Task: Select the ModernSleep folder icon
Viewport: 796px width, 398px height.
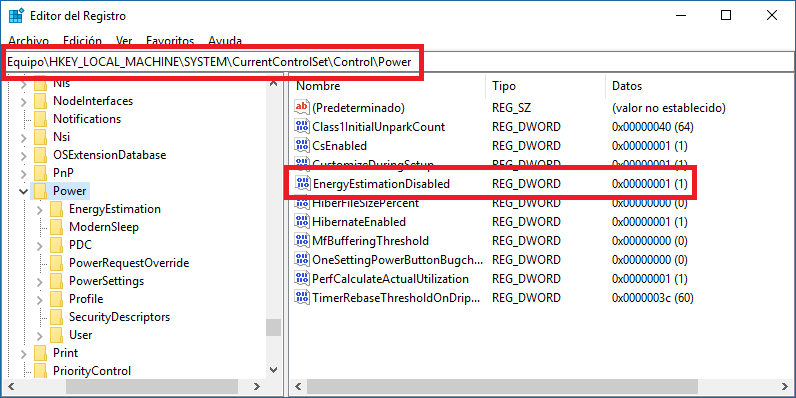Action: pos(56,227)
